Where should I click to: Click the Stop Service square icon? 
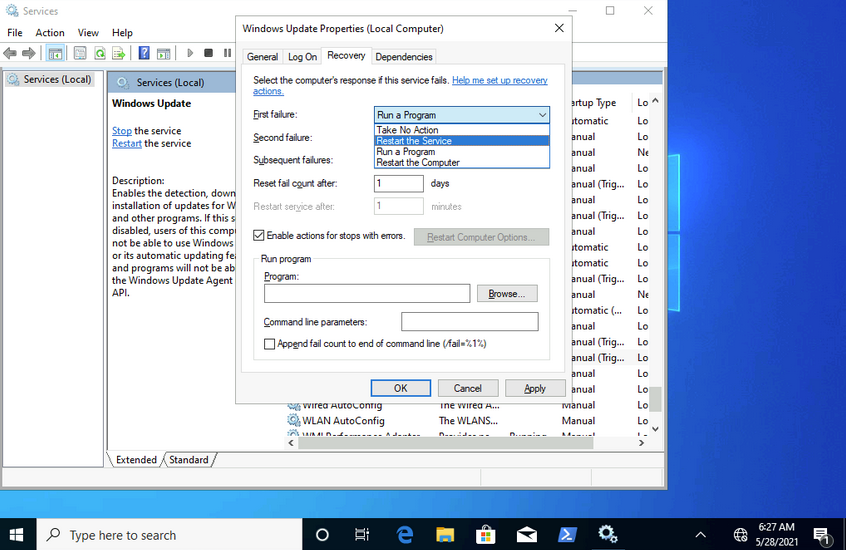pyautogui.click(x=208, y=53)
